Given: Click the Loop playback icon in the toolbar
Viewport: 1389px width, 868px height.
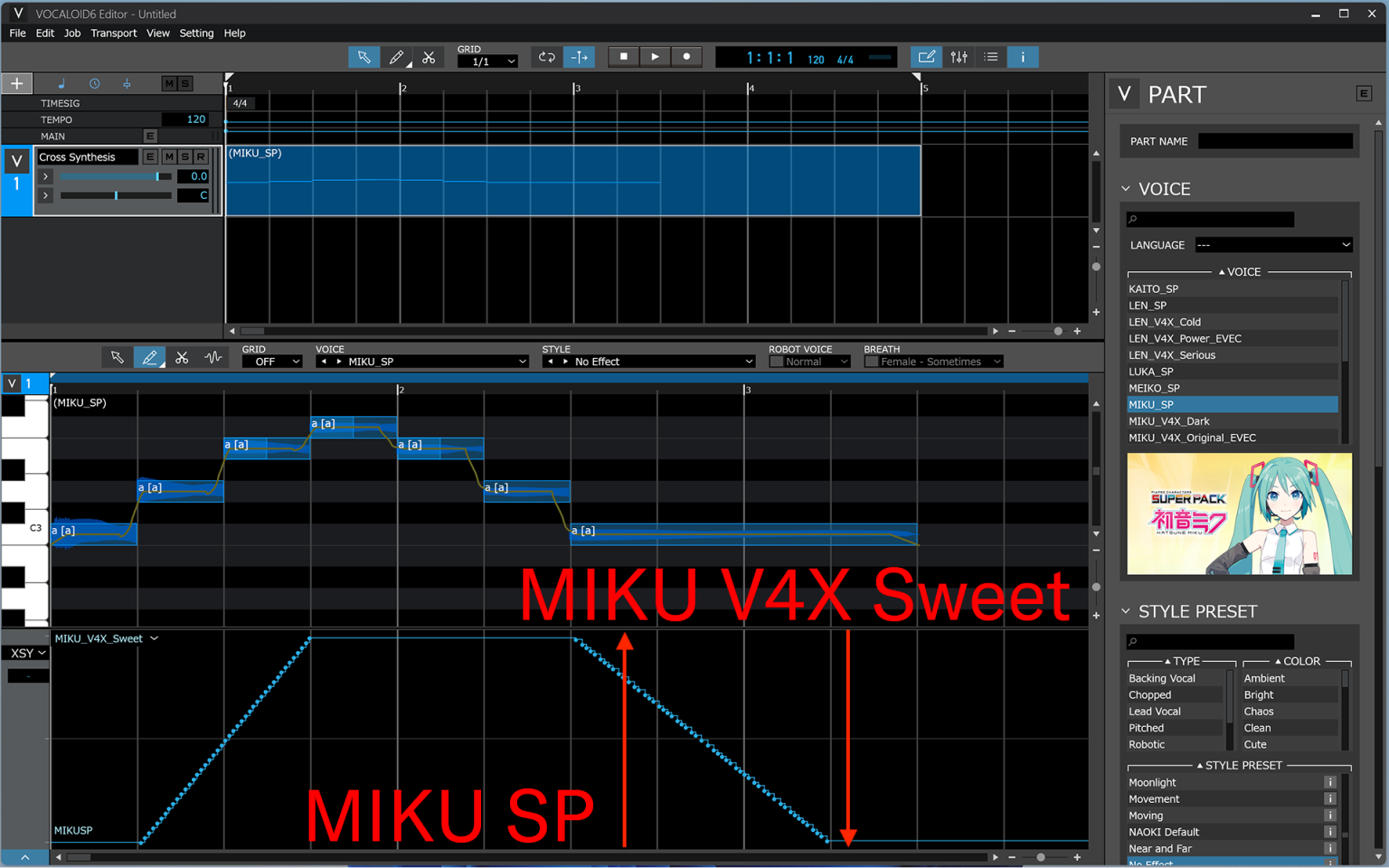Looking at the screenshot, I should tap(546, 56).
